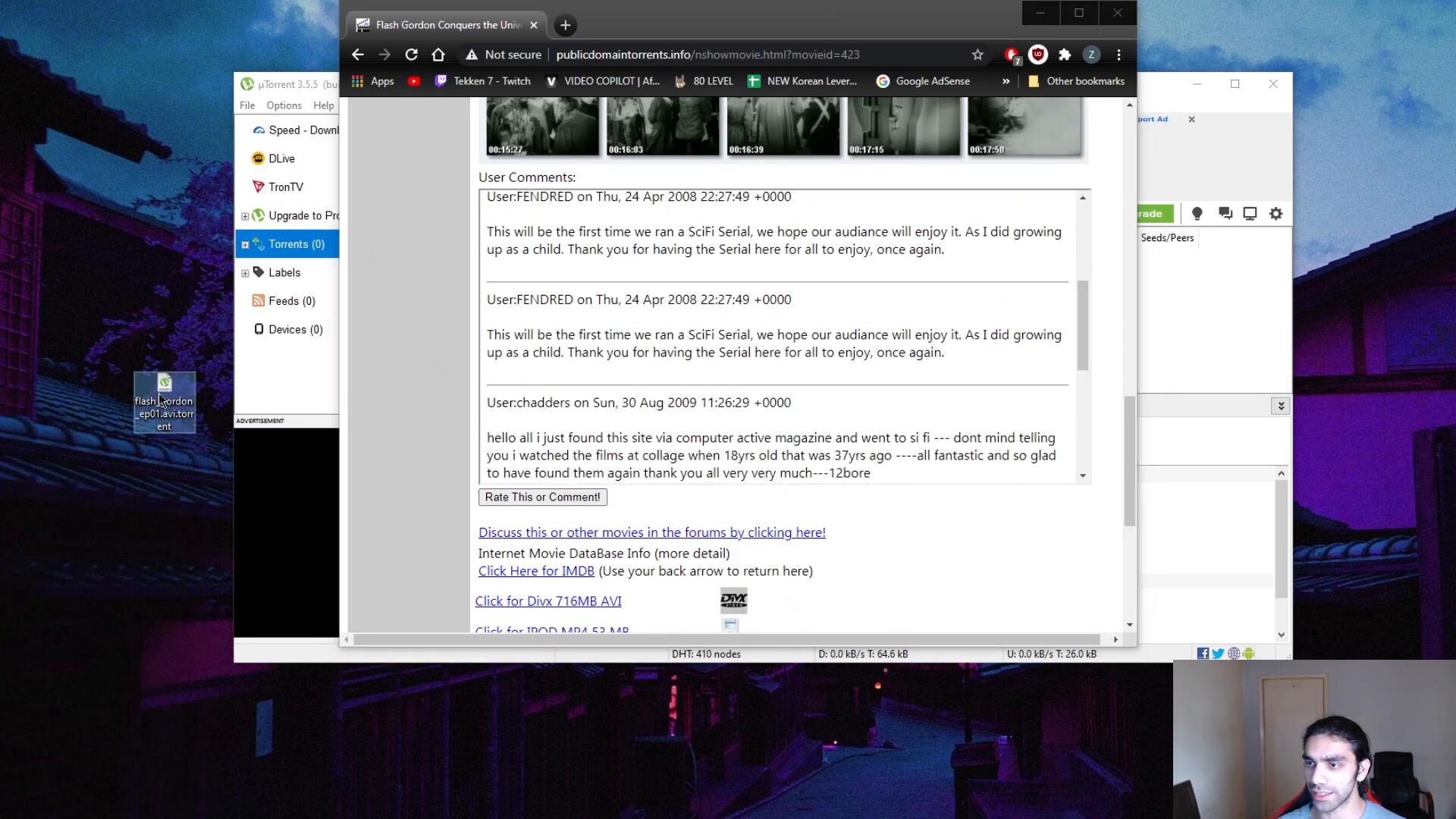Click the comments box vertical scrollbar thumb

(1083, 325)
